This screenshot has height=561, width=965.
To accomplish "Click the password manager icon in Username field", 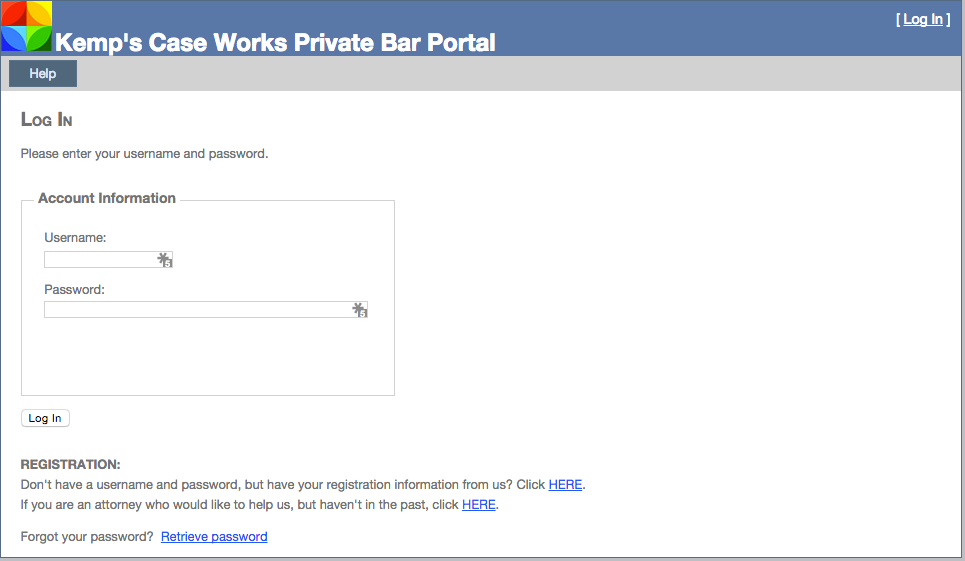I will coord(165,260).
